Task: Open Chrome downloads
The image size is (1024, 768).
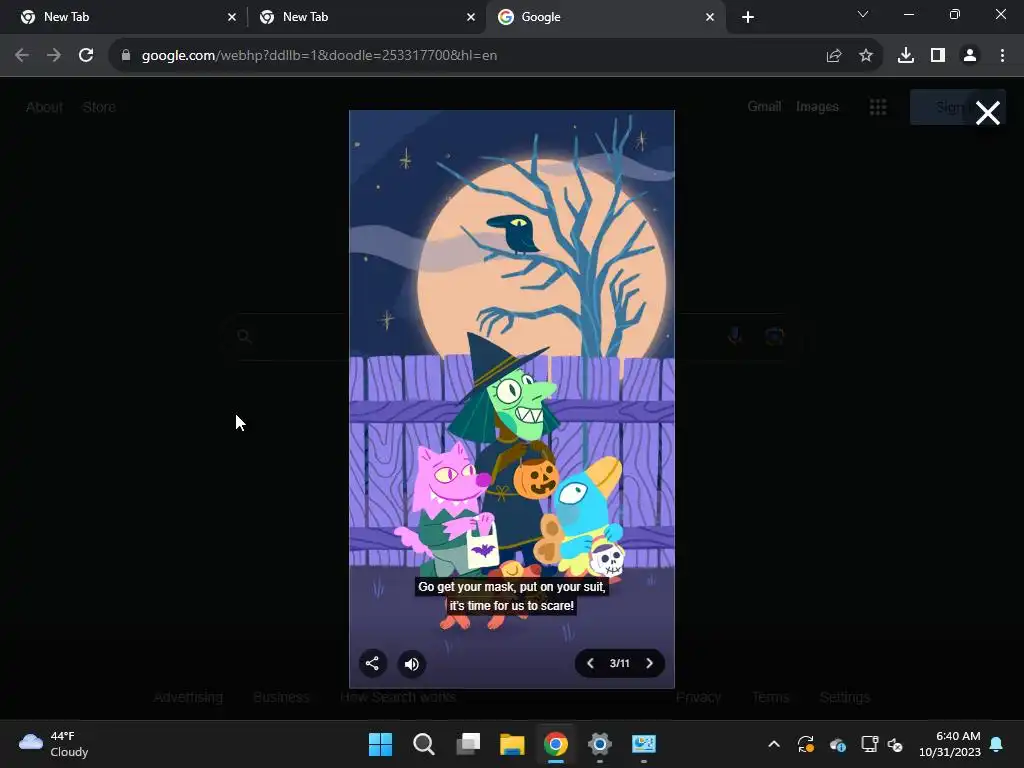Action: (906, 56)
